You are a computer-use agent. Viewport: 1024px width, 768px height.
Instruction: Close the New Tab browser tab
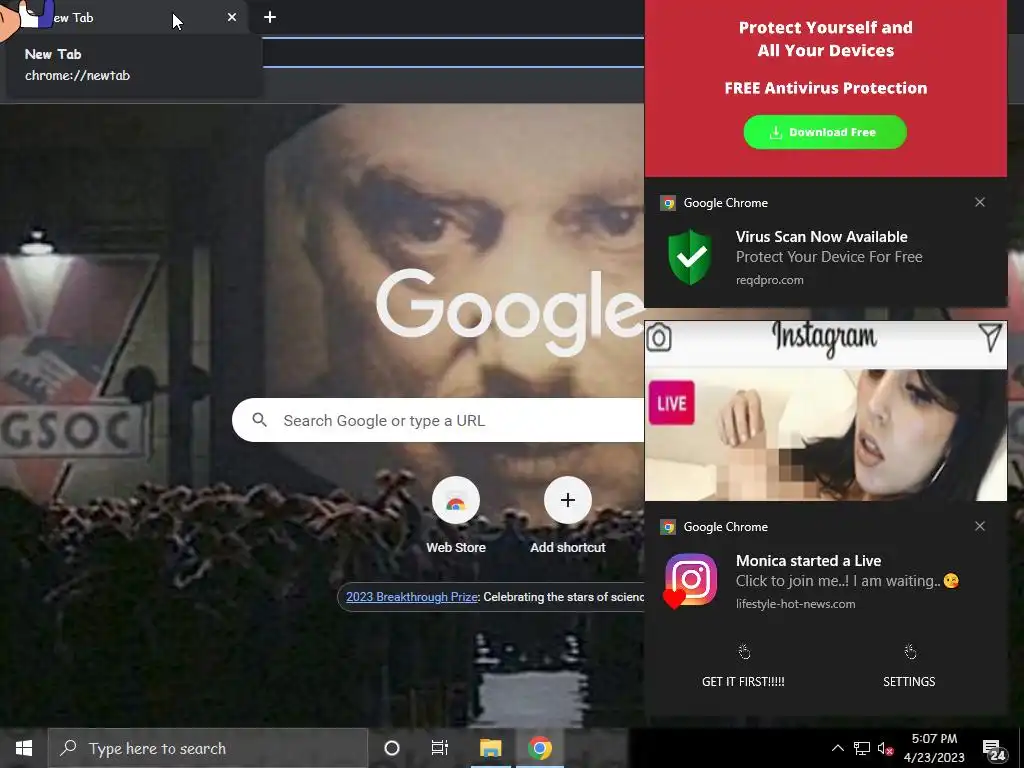click(232, 18)
